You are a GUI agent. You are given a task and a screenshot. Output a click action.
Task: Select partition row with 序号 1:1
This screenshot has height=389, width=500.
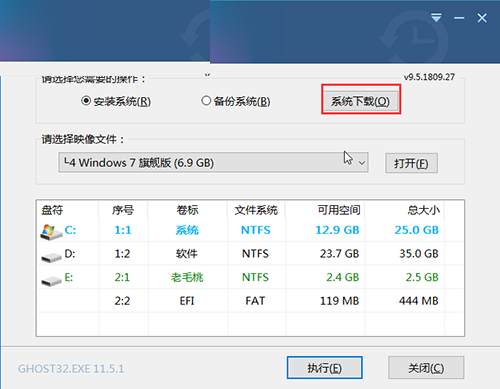pyautogui.click(x=250, y=230)
